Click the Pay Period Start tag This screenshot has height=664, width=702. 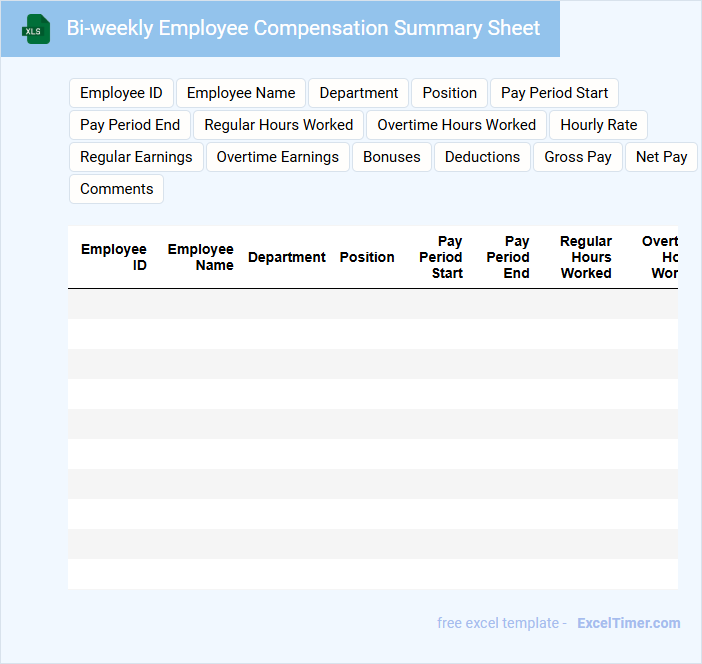(554, 93)
